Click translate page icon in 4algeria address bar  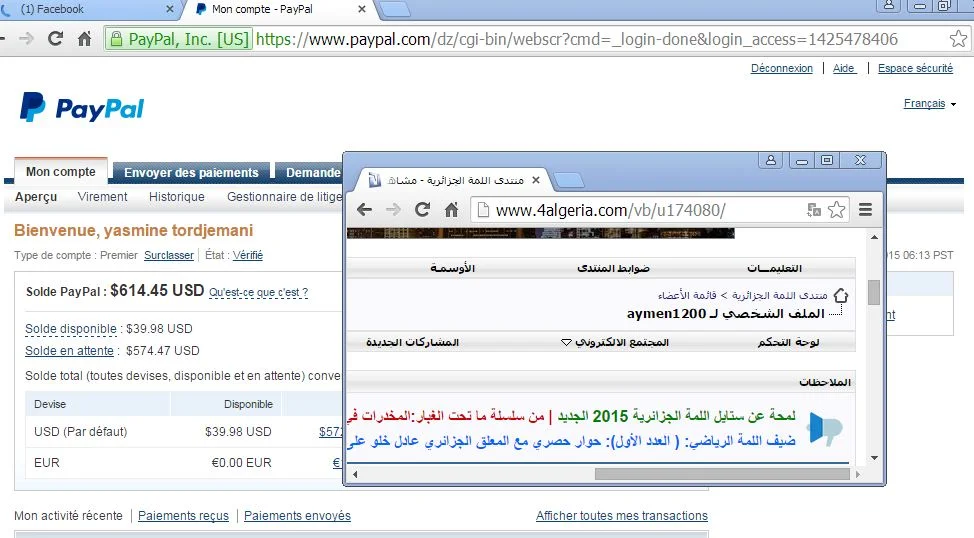point(814,210)
